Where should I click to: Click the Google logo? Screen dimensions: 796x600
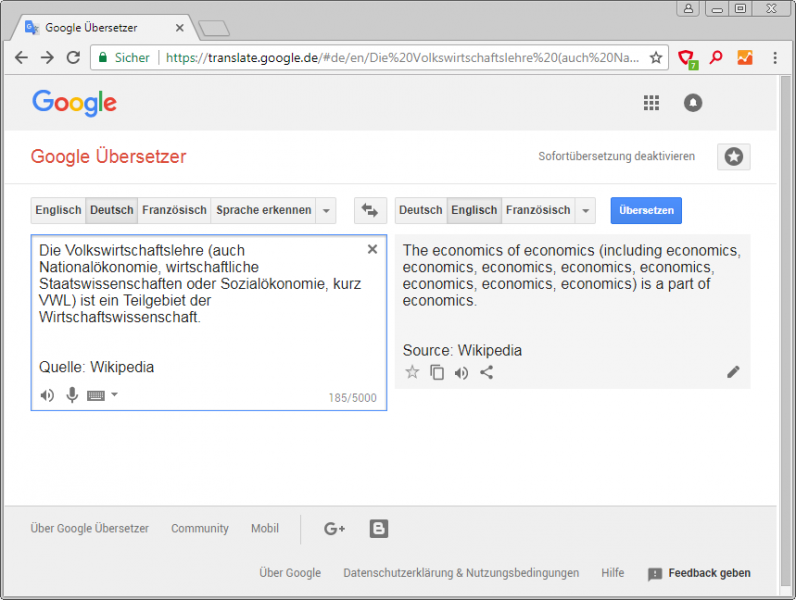75,103
